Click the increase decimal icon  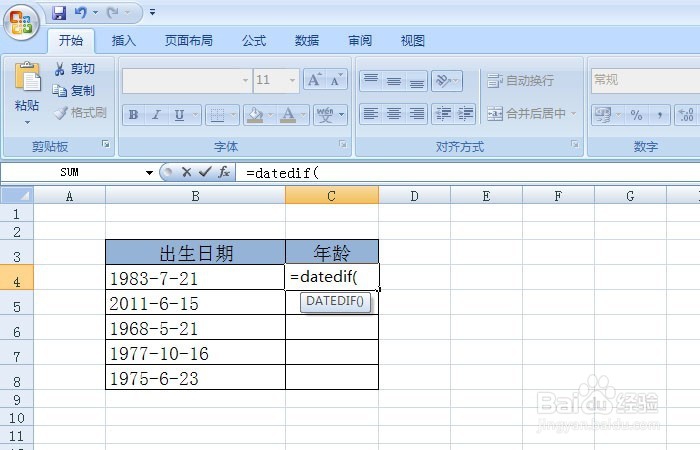coord(686,115)
